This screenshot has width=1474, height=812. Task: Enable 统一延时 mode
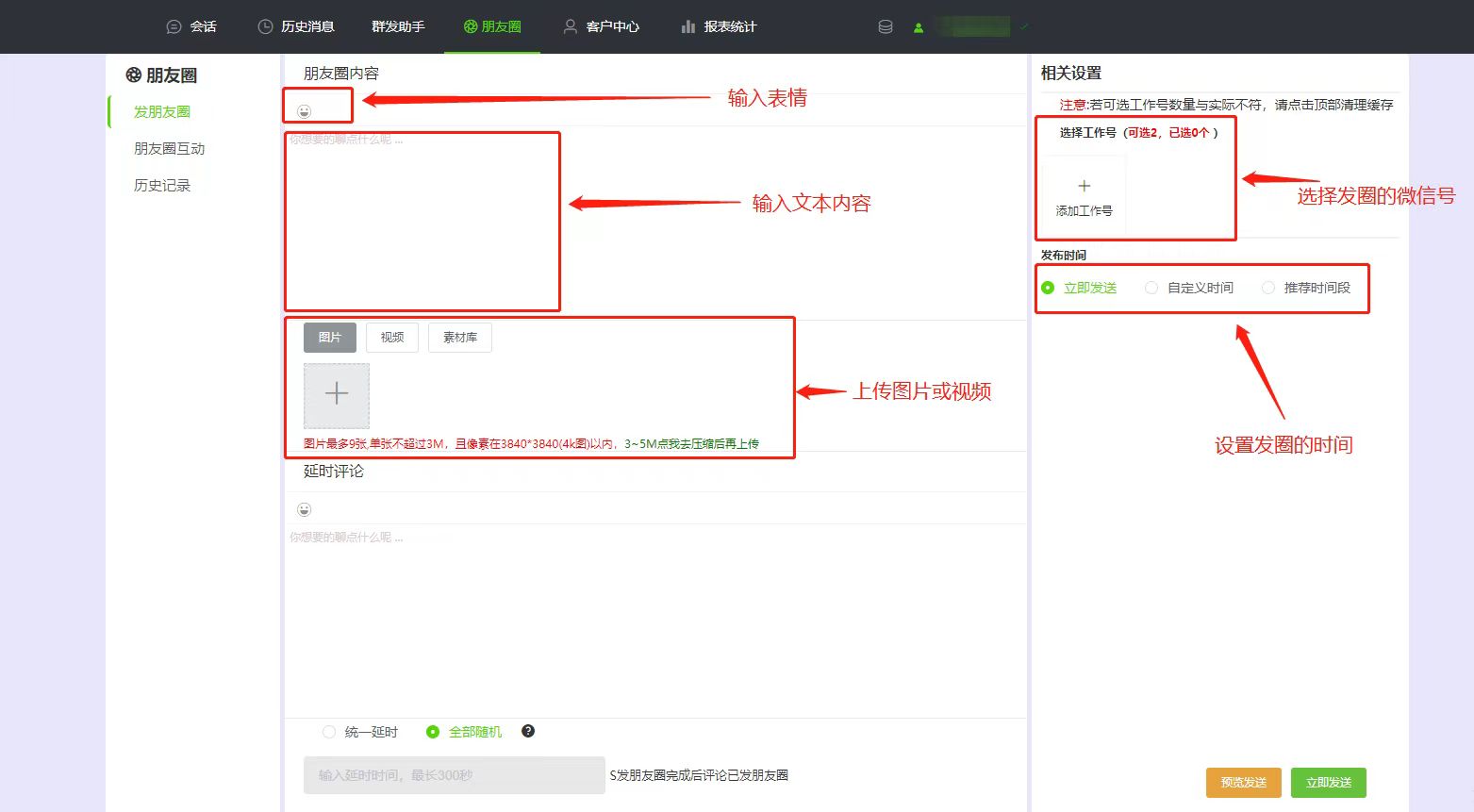tap(329, 731)
